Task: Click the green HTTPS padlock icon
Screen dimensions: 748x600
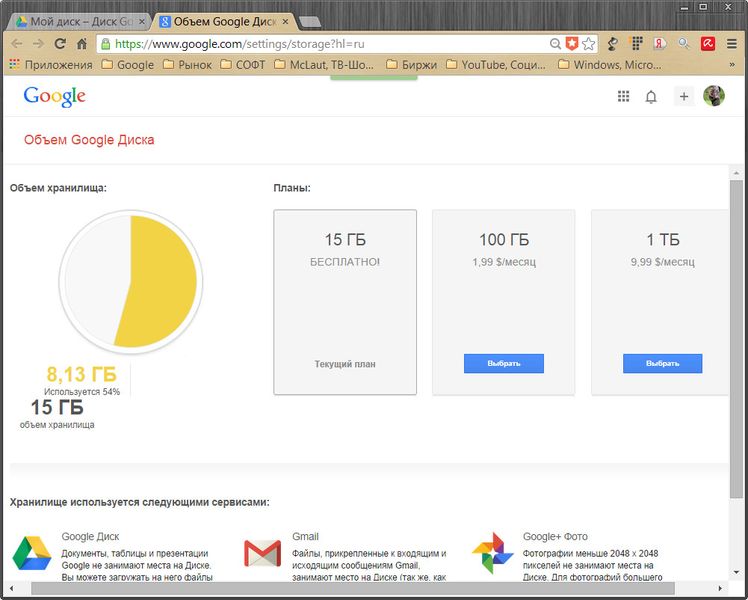Action: tap(106, 44)
